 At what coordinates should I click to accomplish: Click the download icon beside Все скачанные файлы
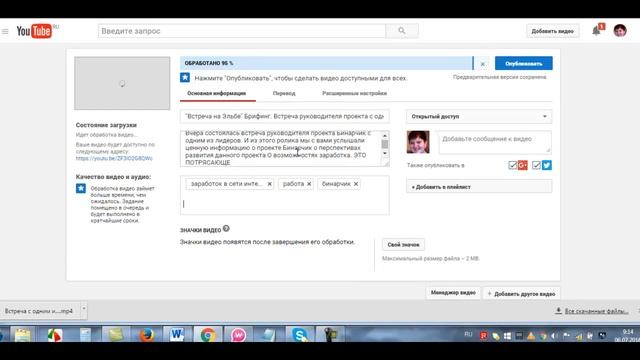coord(558,311)
